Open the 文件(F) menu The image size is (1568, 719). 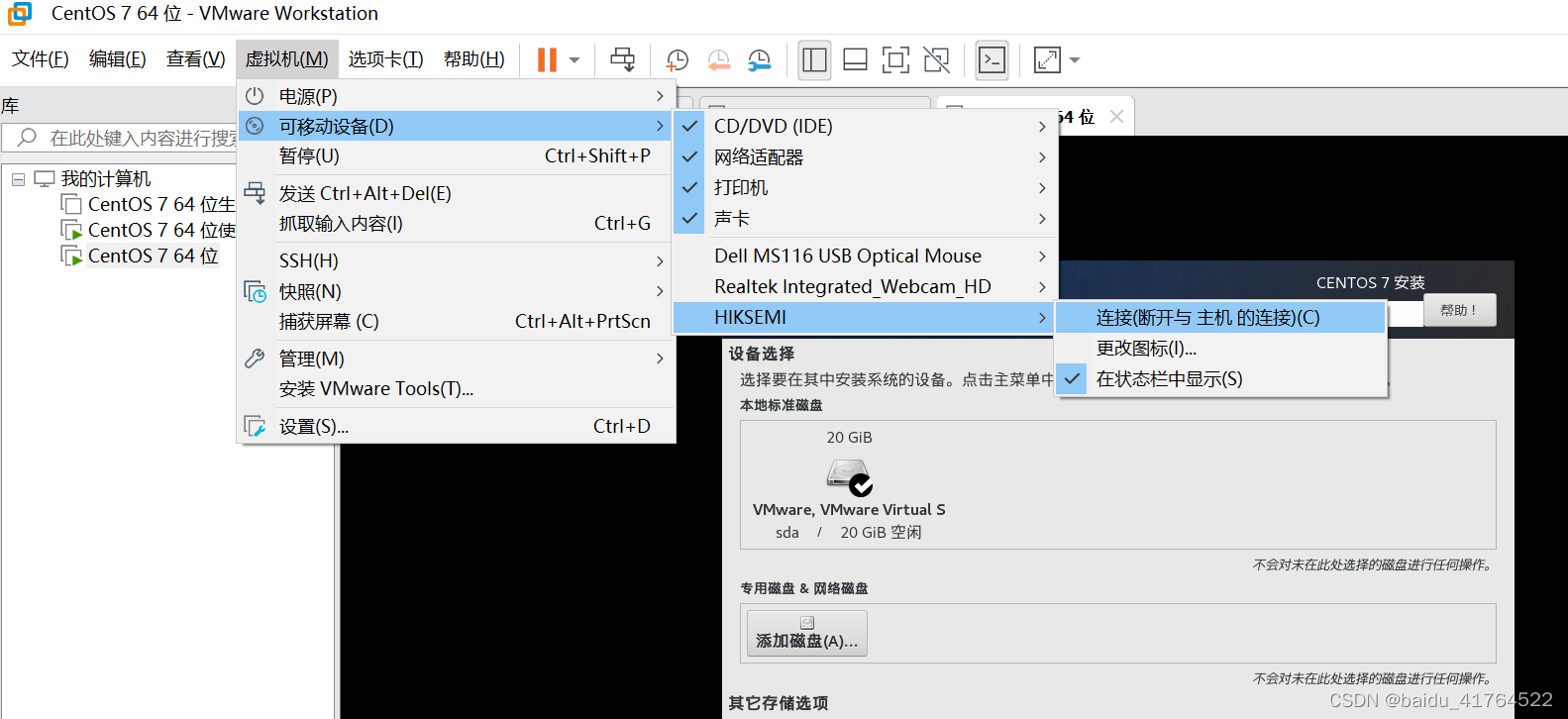[x=41, y=59]
